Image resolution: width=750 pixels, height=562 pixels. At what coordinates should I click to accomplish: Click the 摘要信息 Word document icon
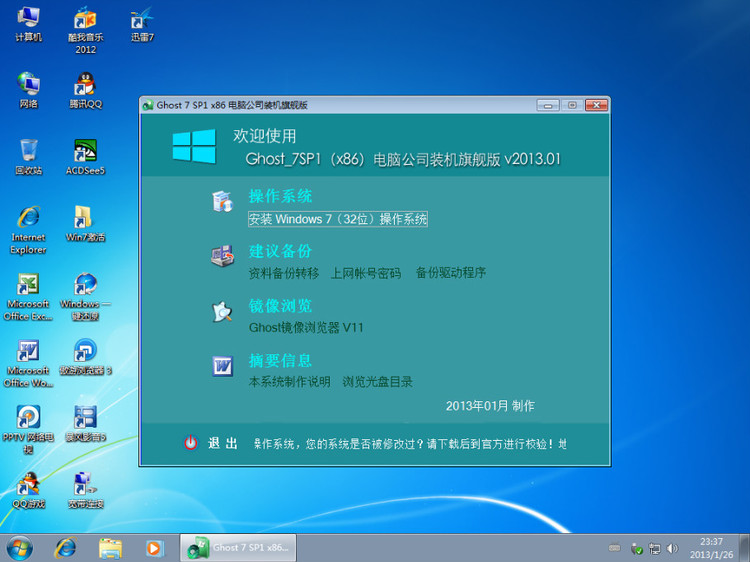(221, 366)
